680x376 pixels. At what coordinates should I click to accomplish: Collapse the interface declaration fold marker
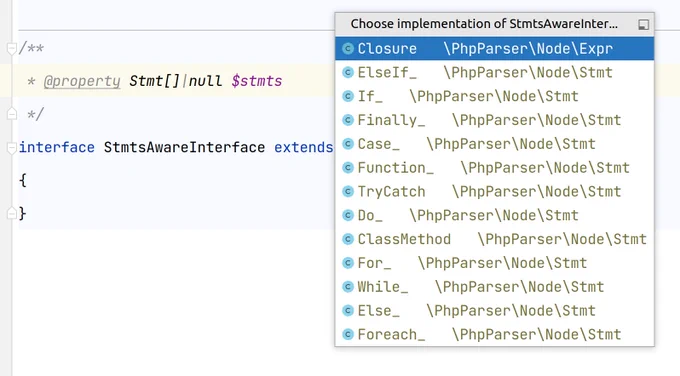click(x=12, y=148)
